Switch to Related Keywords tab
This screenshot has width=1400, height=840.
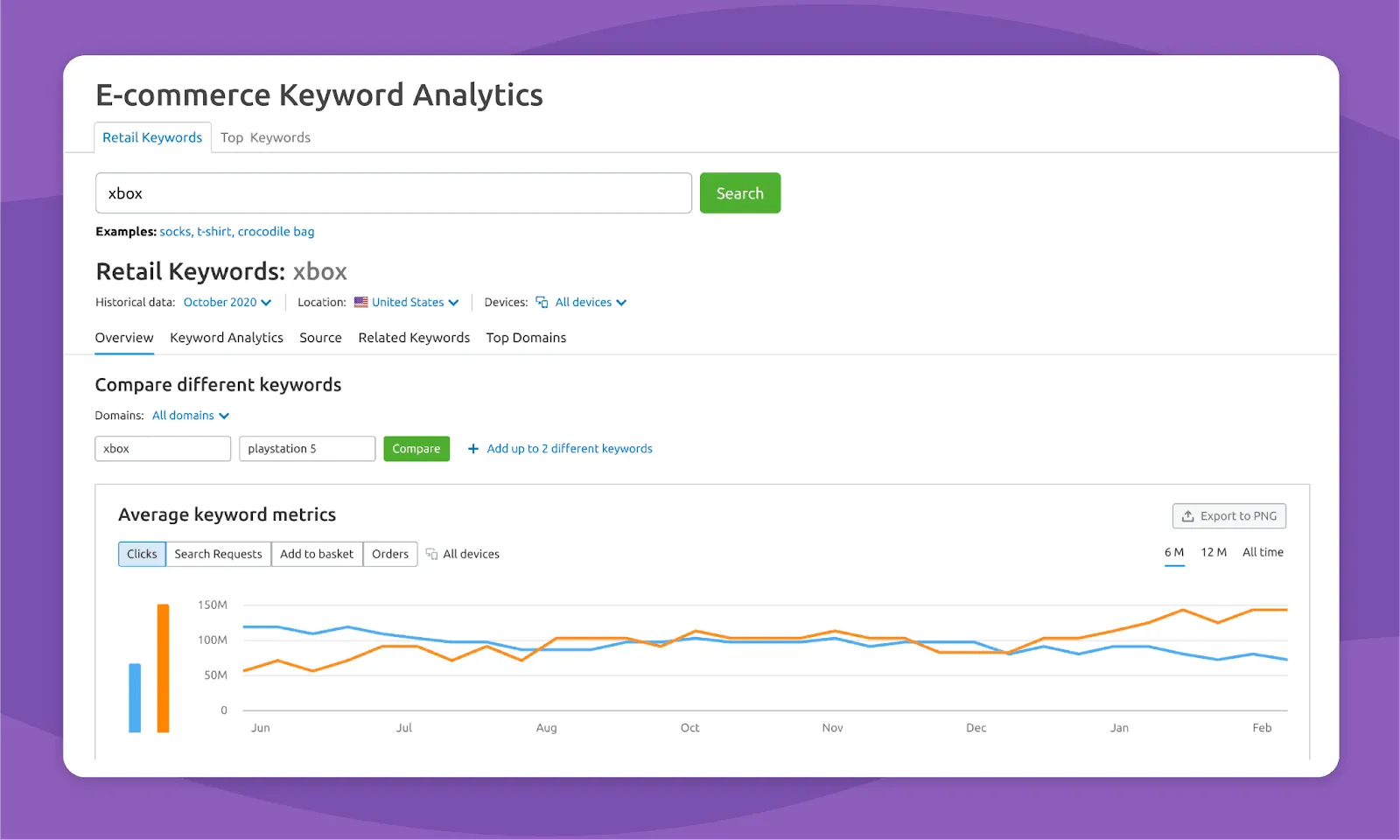[414, 338]
